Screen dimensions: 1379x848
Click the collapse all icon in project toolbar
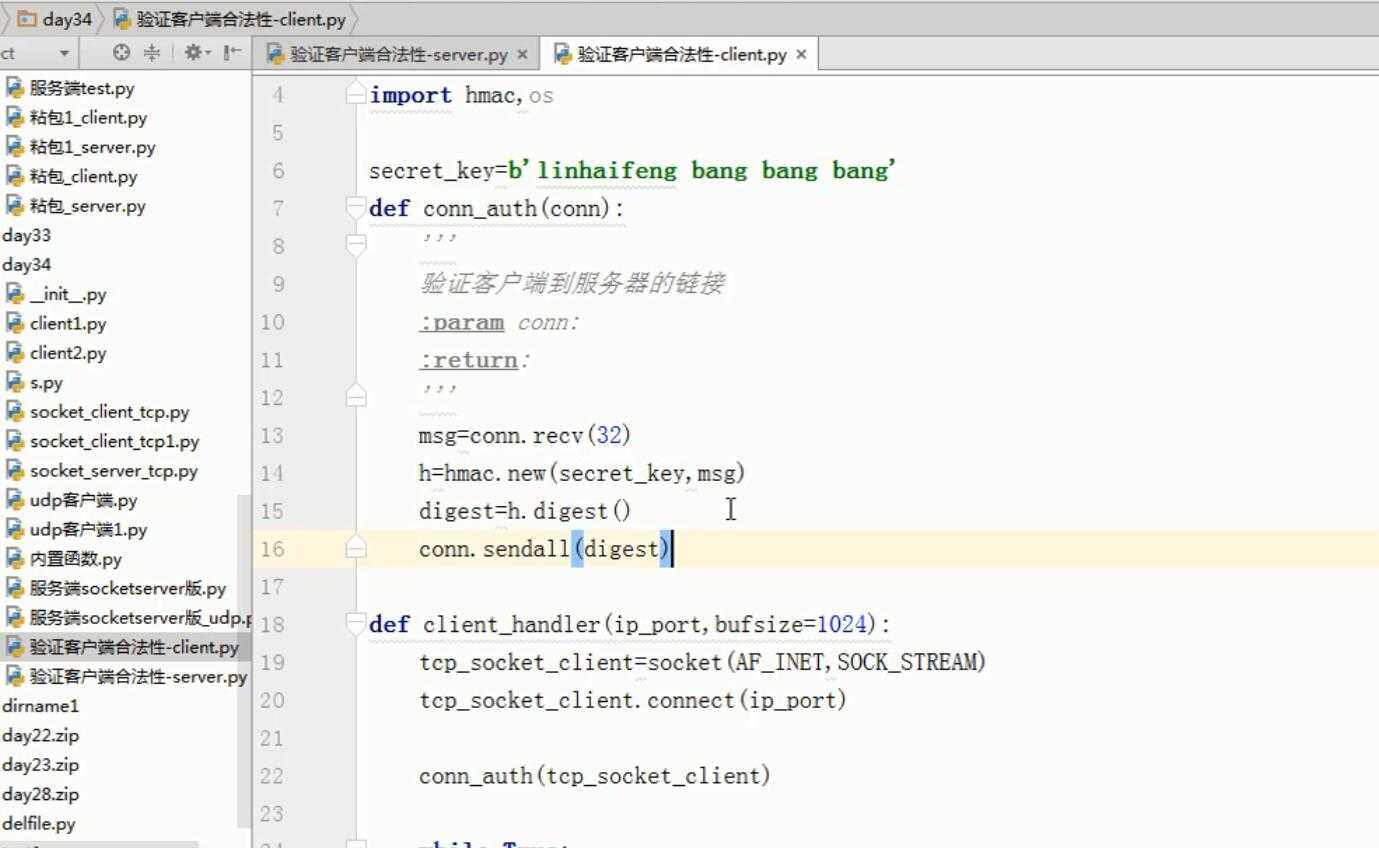(x=152, y=53)
